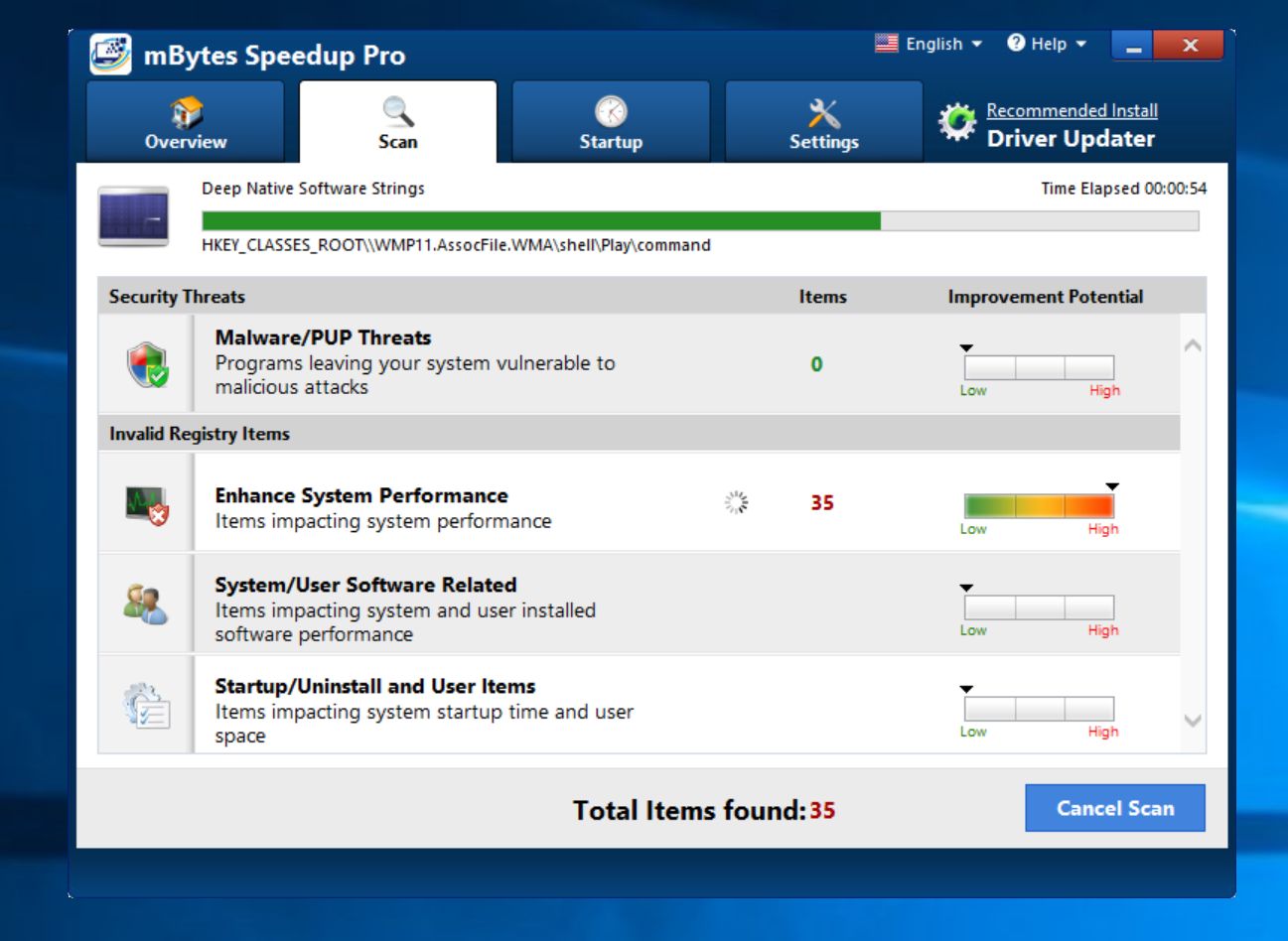Click the Items column header
1288x941 pixels.
pos(823,297)
